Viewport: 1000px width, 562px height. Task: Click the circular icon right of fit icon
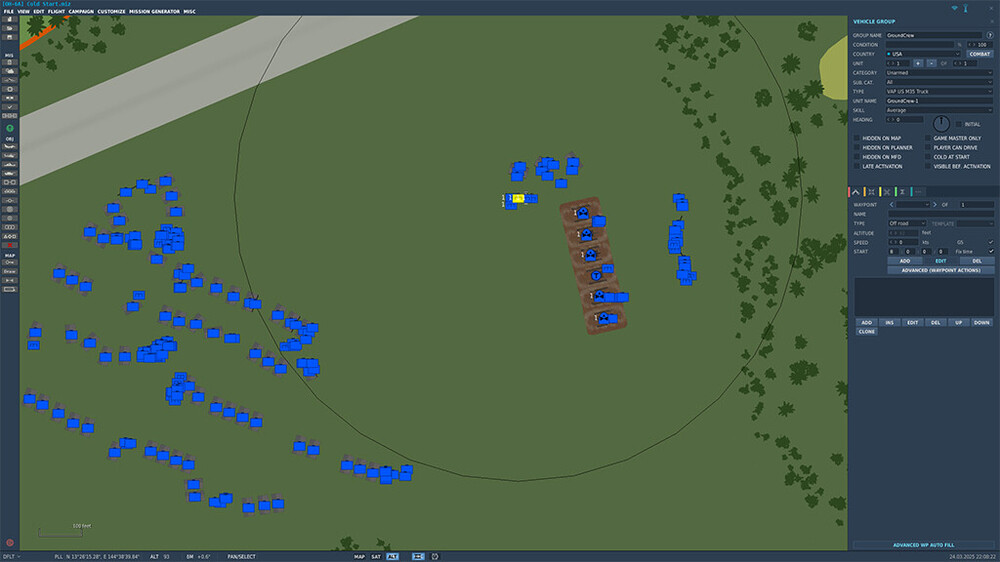pyautogui.click(x=435, y=556)
